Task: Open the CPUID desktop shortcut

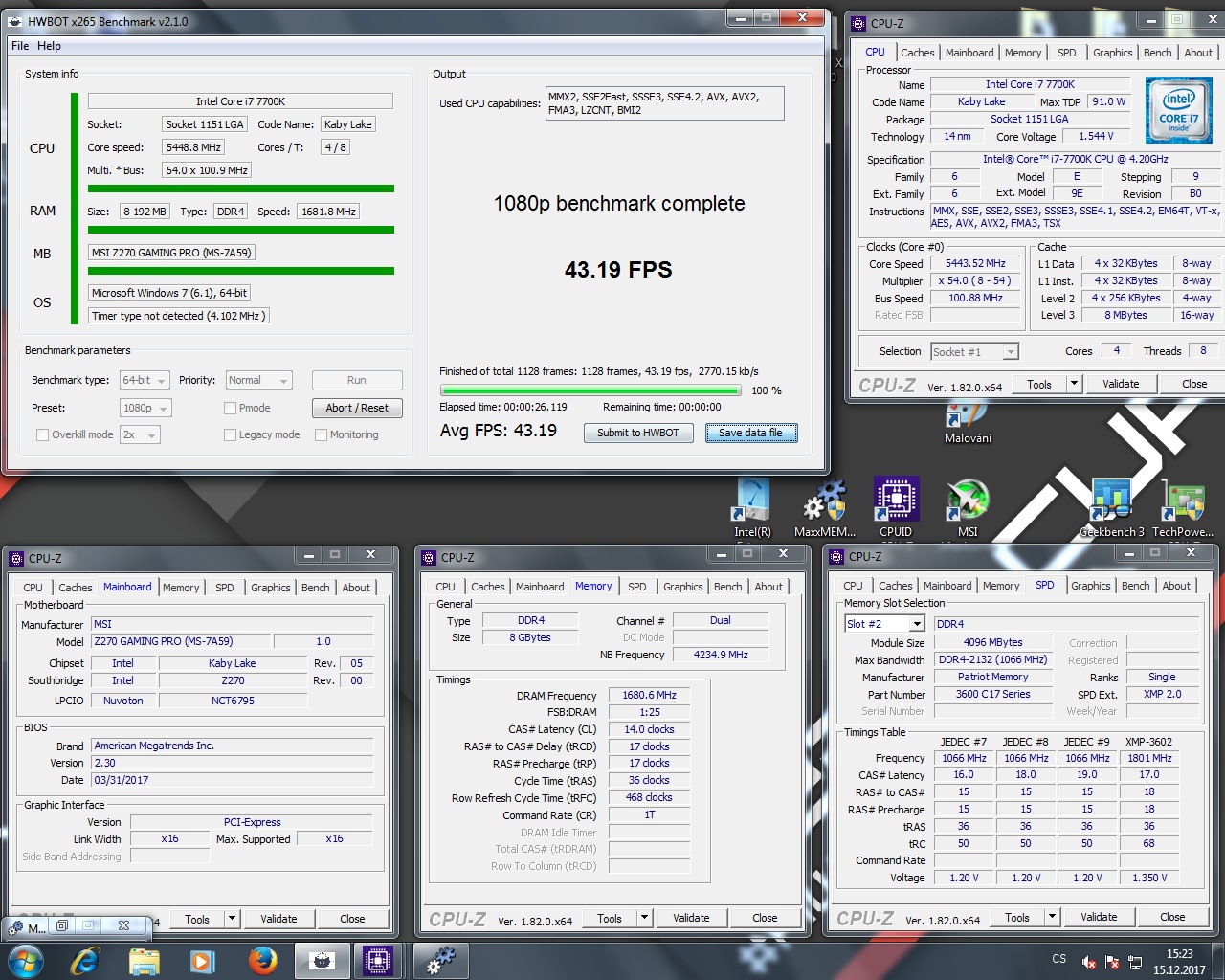Action: click(x=896, y=507)
